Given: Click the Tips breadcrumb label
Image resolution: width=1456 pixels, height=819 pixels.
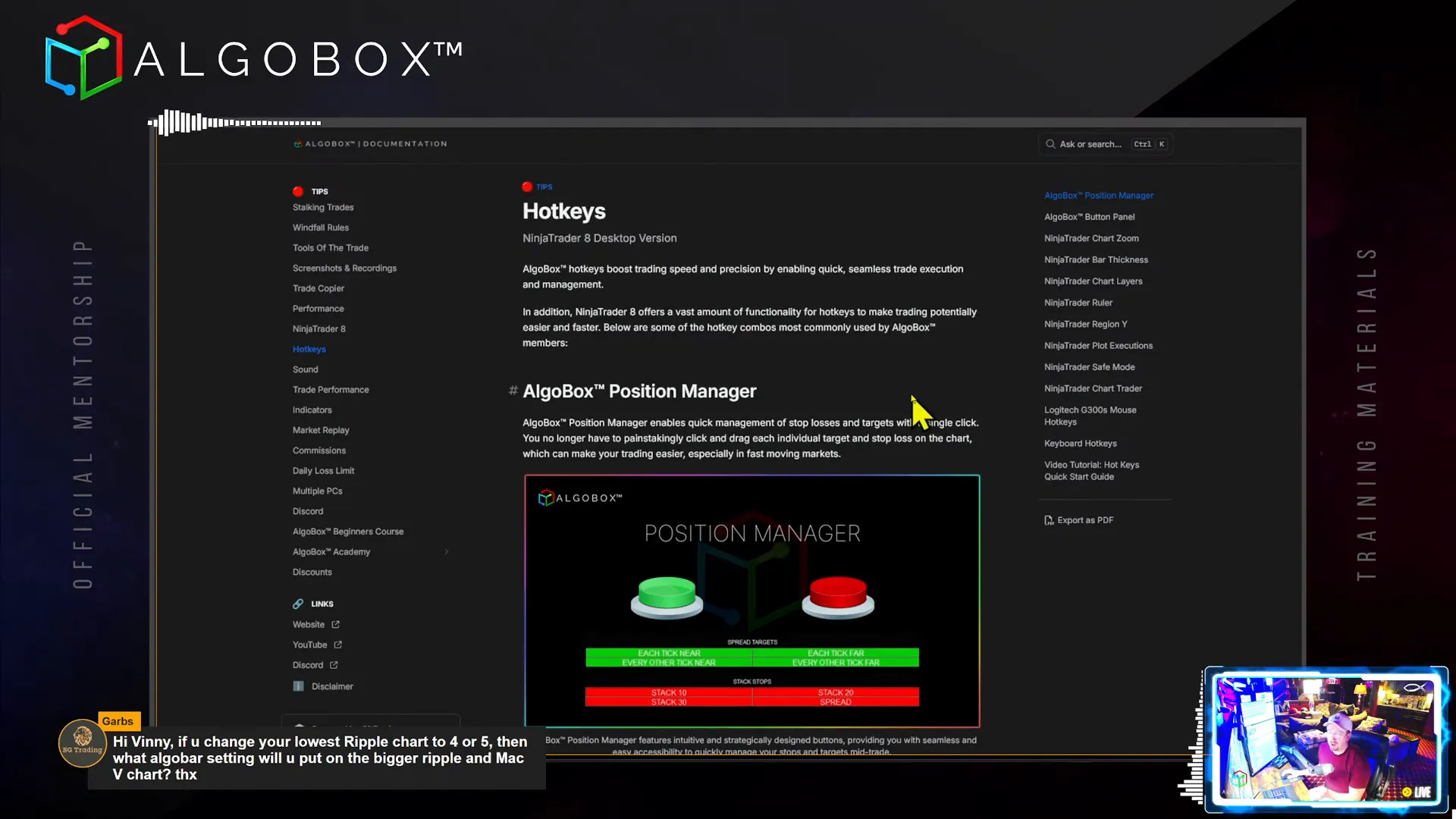Looking at the screenshot, I should tap(544, 187).
